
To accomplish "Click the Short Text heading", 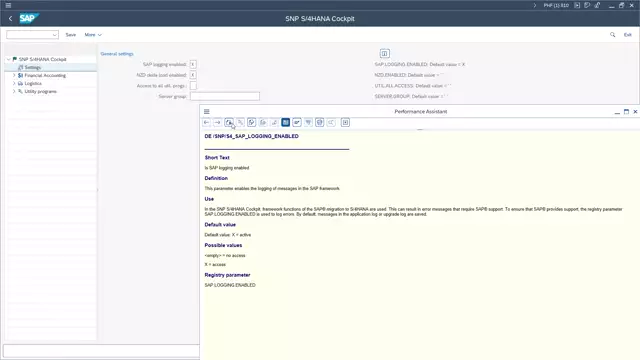I will [x=217, y=158].
